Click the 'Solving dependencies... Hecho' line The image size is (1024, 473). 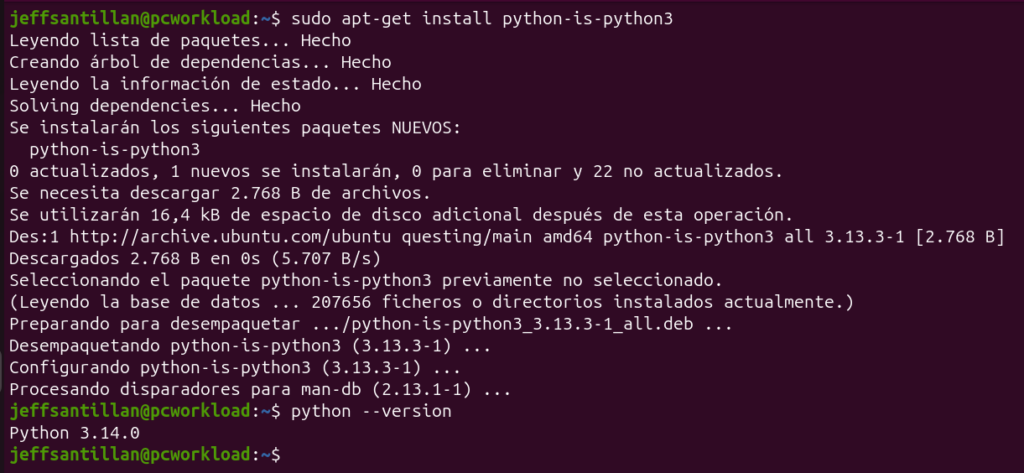click(155, 106)
